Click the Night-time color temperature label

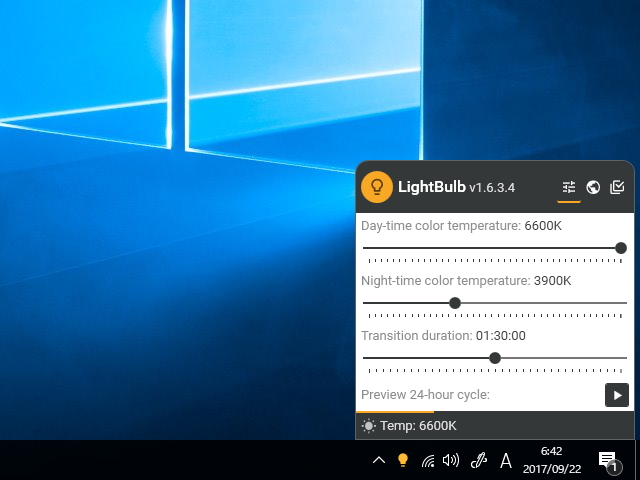tap(446, 281)
